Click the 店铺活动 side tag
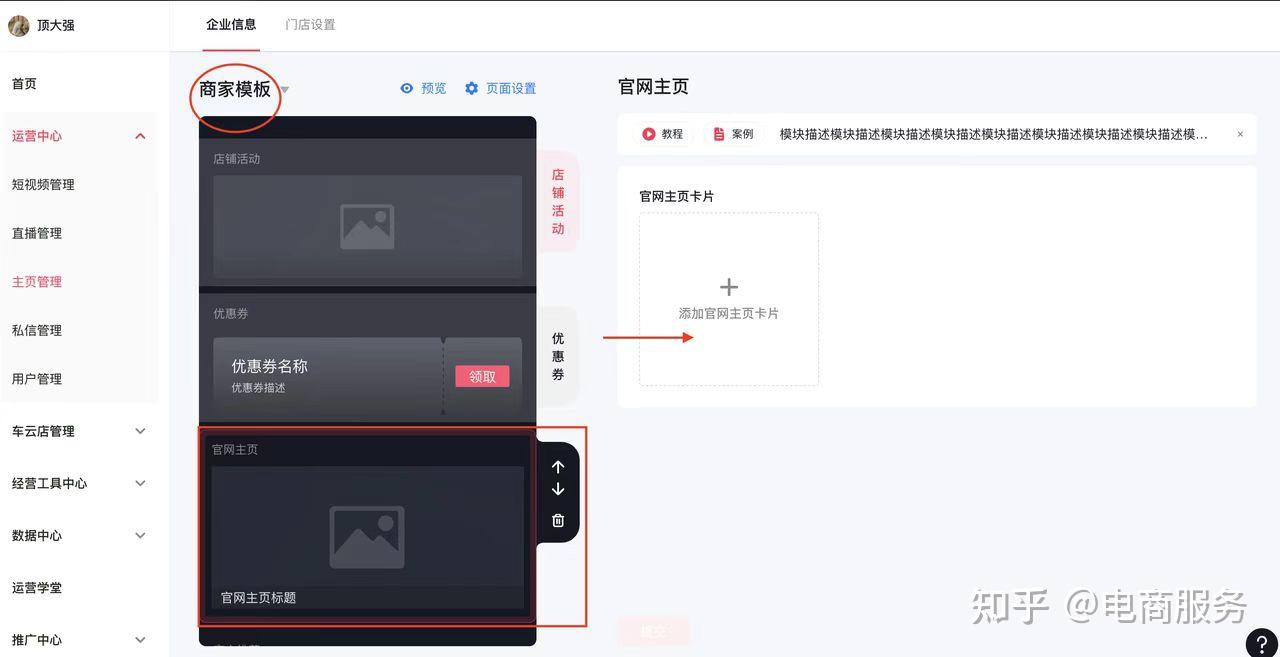This screenshot has height=657, width=1280. pyautogui.click(x=558, y=202)
